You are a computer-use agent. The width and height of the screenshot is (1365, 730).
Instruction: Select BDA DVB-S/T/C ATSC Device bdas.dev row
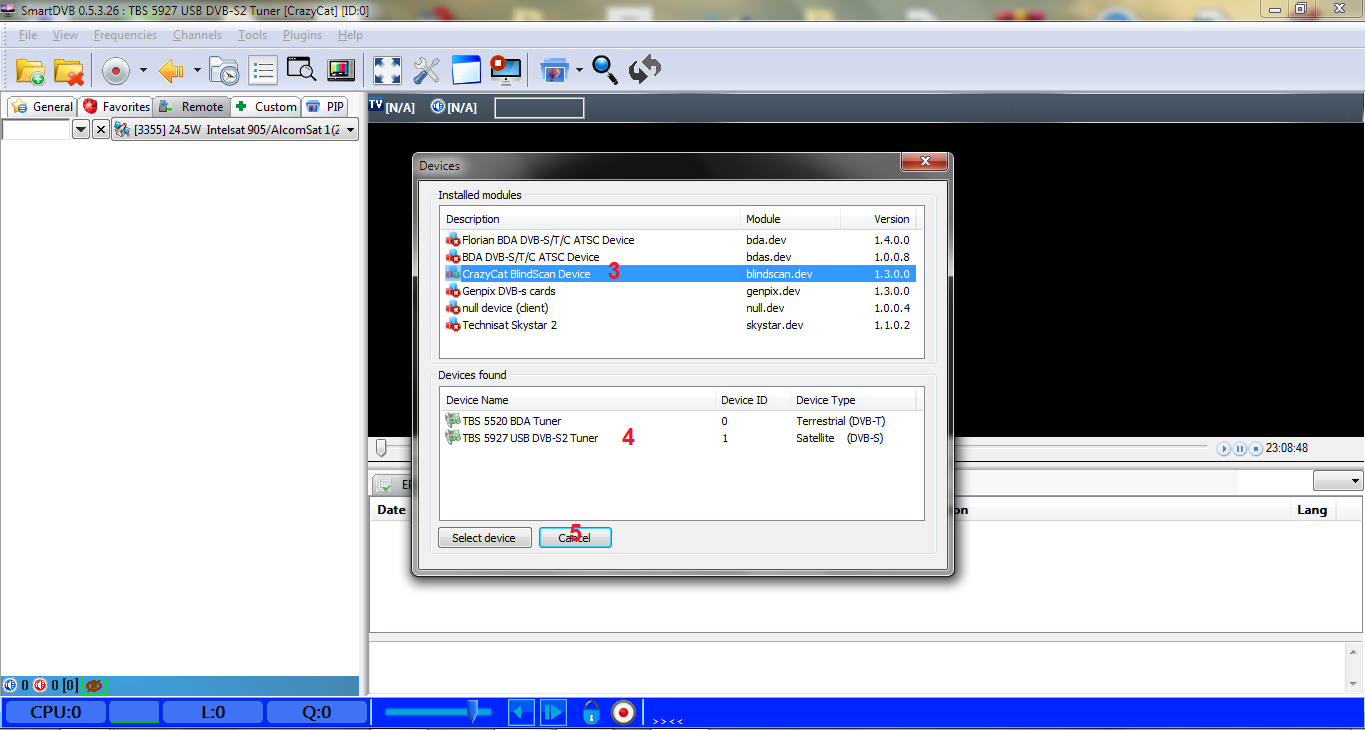tap(680, 257)
